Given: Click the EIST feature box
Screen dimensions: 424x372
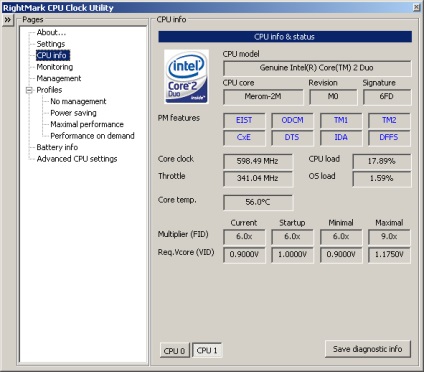Looking at the screenshot, I should (244, 120).
